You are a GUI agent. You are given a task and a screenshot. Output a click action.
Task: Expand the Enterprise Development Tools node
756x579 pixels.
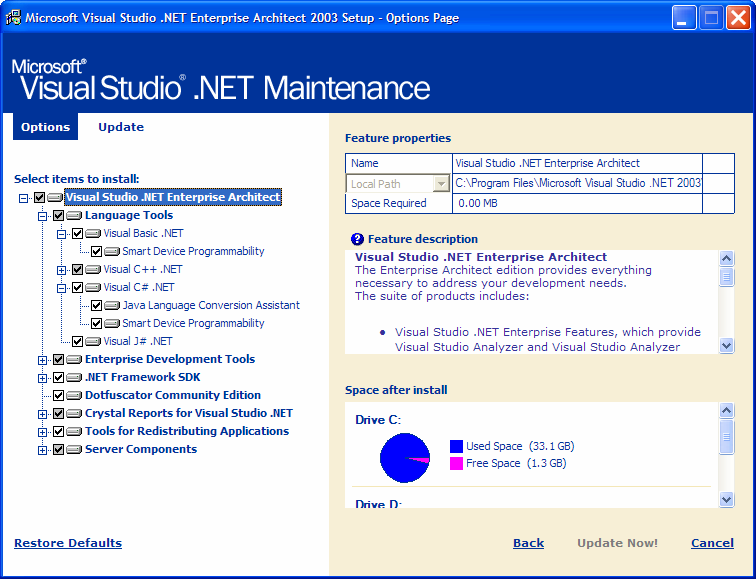point(42,360)
